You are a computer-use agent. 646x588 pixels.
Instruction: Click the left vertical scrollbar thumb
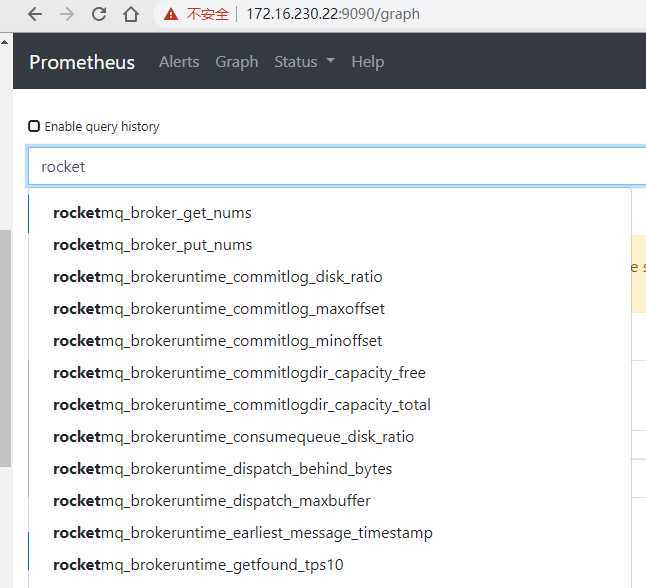[5, 348]
